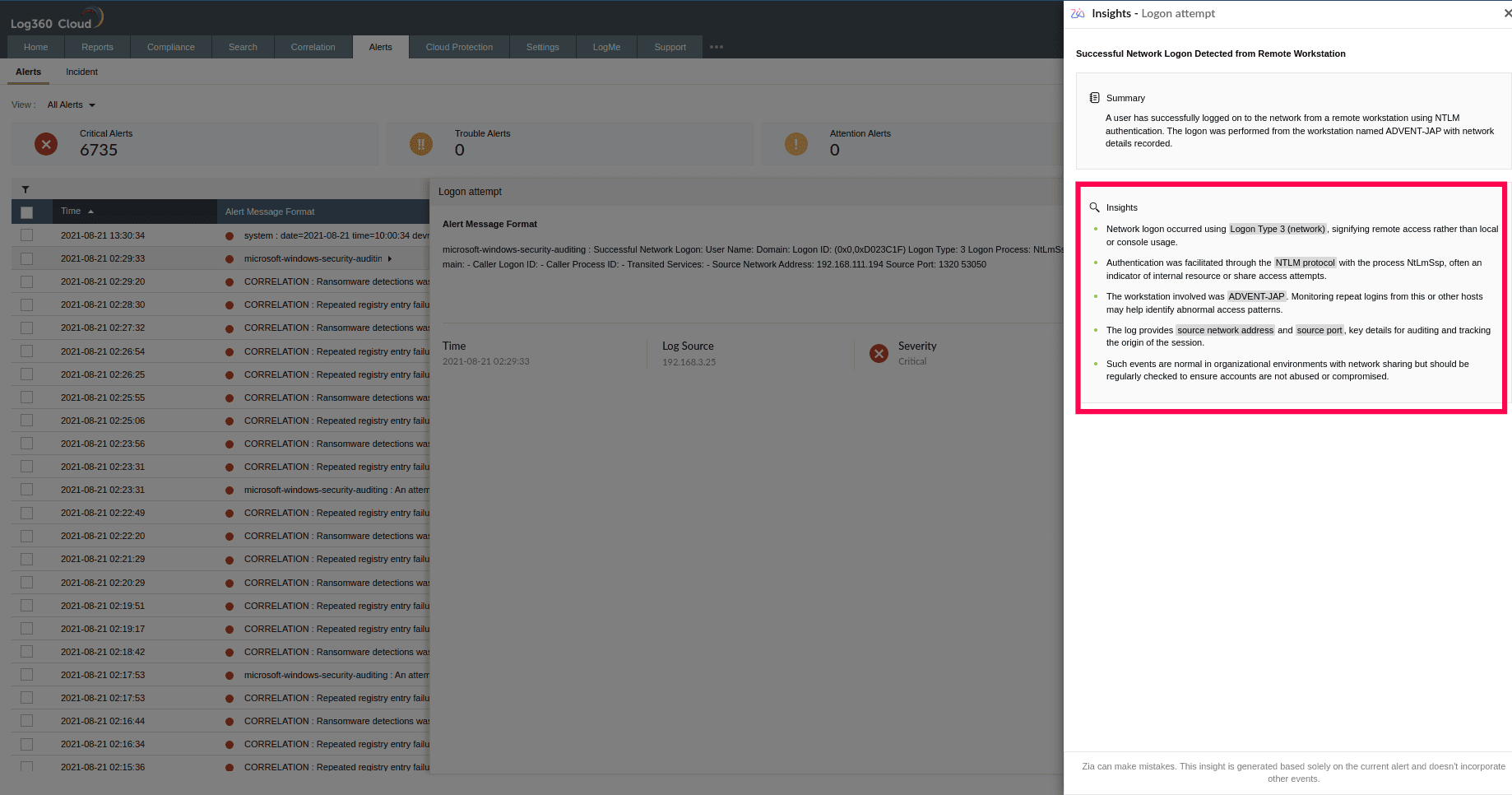Image resolution: width=1512 pixels, height=795 pixels.
Task: Click severity dot for 13:30:34 alert
Action: (x=230, y=236)
